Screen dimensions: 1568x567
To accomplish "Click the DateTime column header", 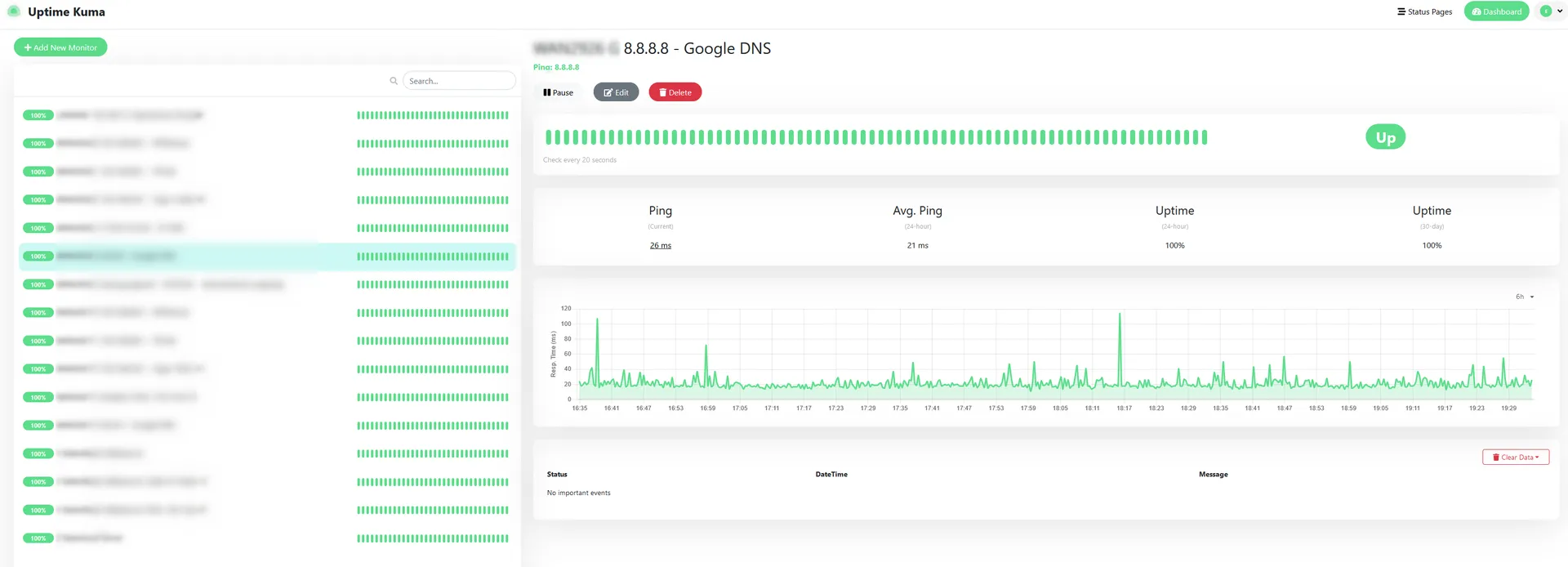I will (x=831, y=475).
